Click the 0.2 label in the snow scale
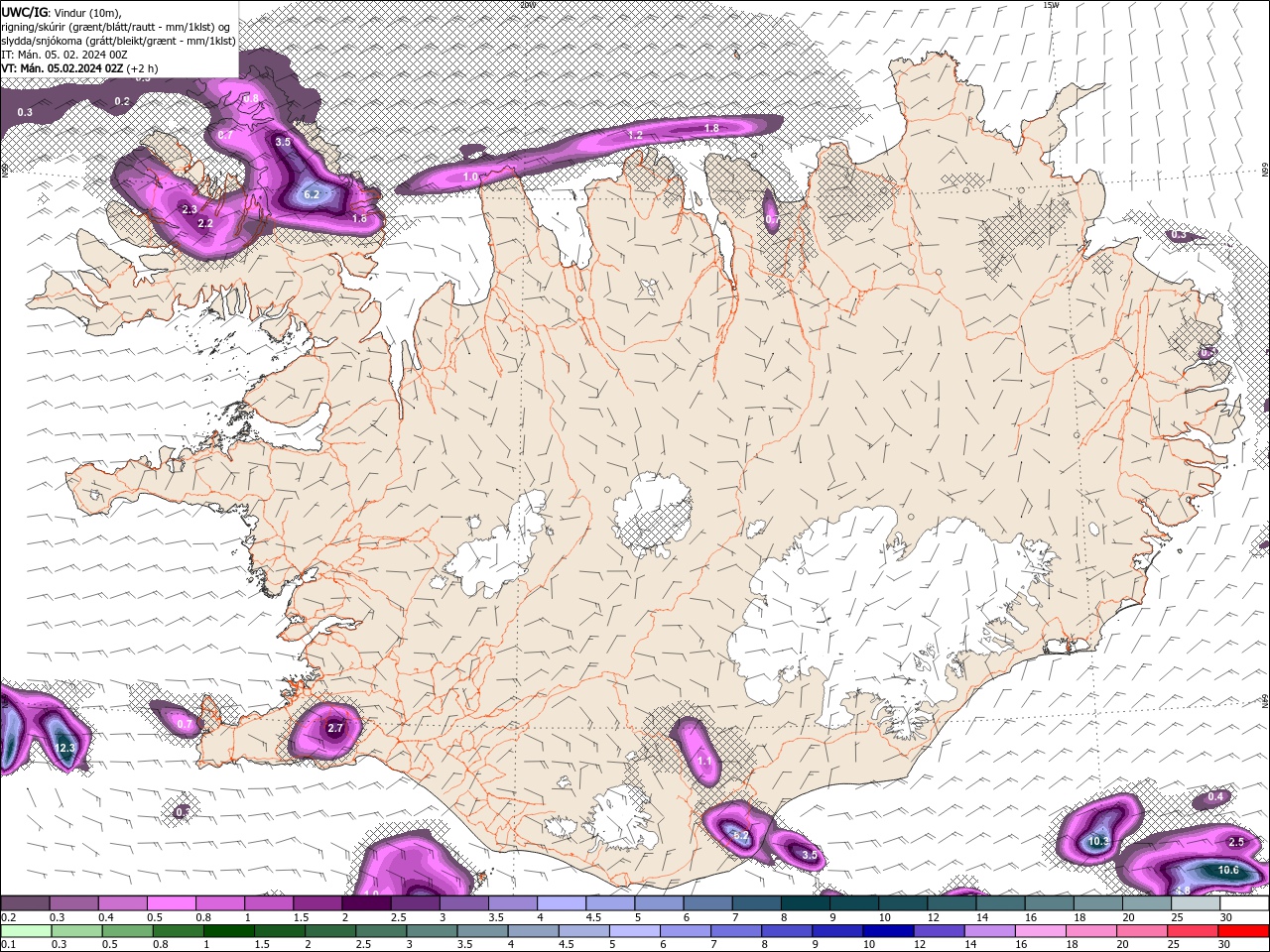Viewport: 1270px width, 952px height. (7, 917)
